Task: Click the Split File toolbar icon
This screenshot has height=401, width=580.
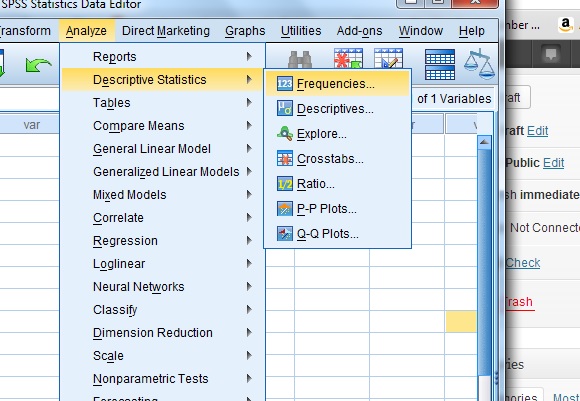Action: pyautogui.click(x=440, y=64)
